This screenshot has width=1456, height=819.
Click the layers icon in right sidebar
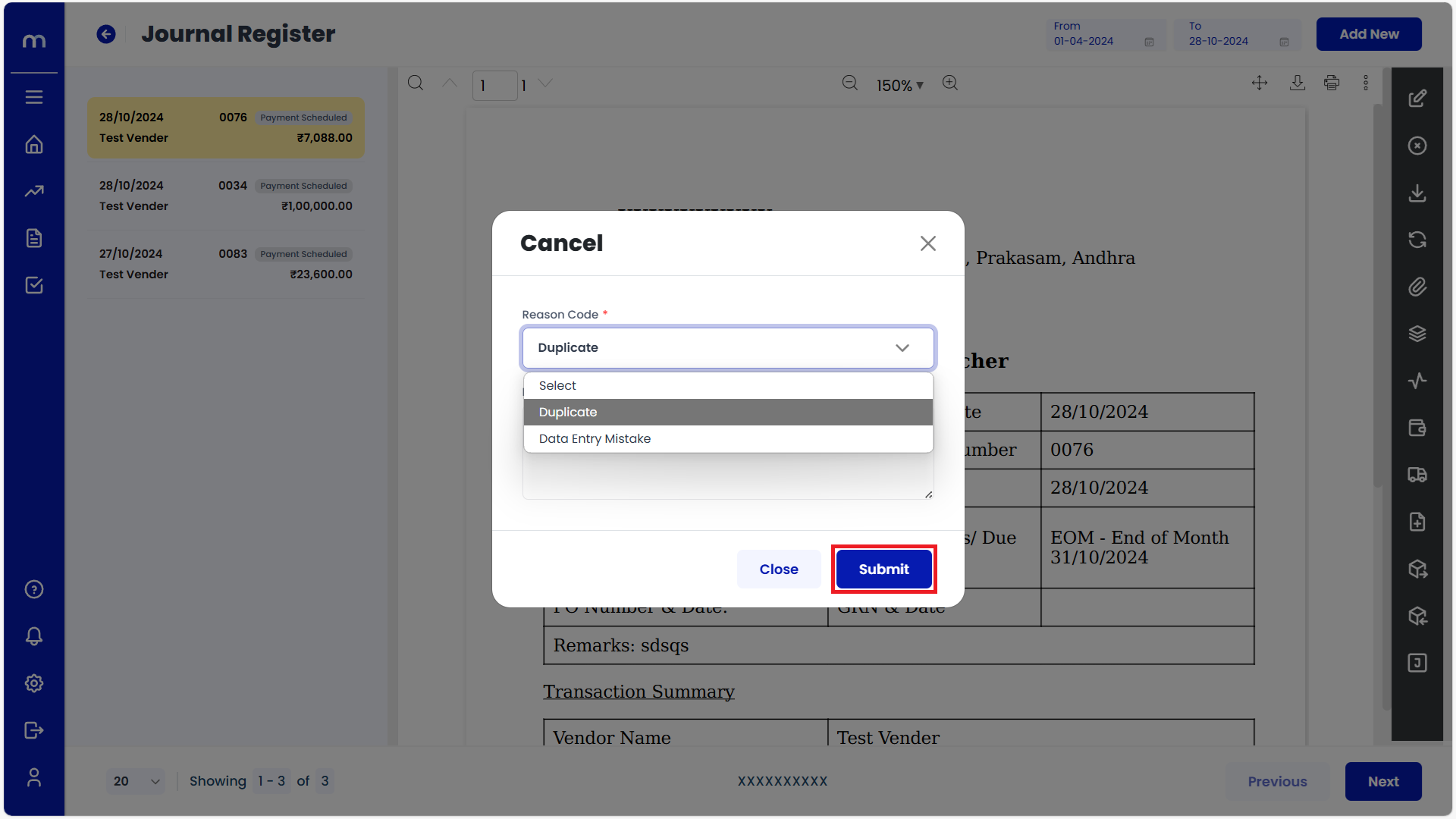[x=1417, y=334]
